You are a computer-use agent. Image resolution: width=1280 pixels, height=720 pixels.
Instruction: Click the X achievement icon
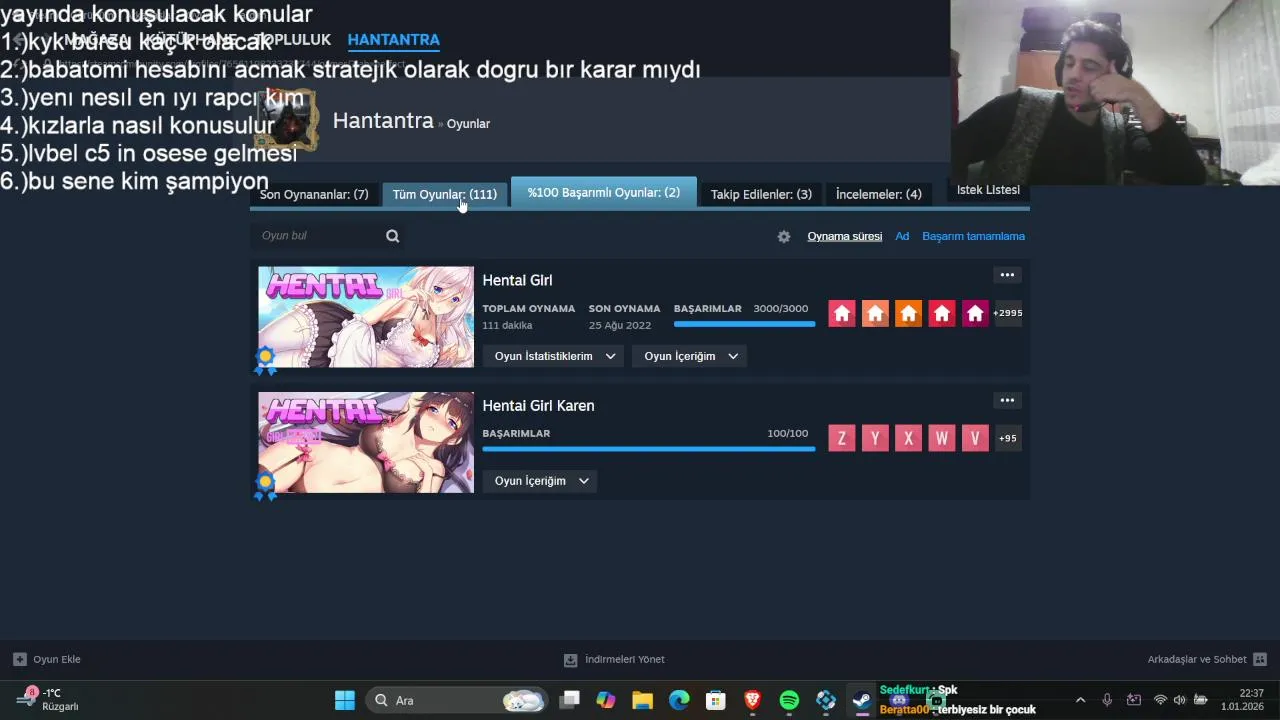point(908,438)
